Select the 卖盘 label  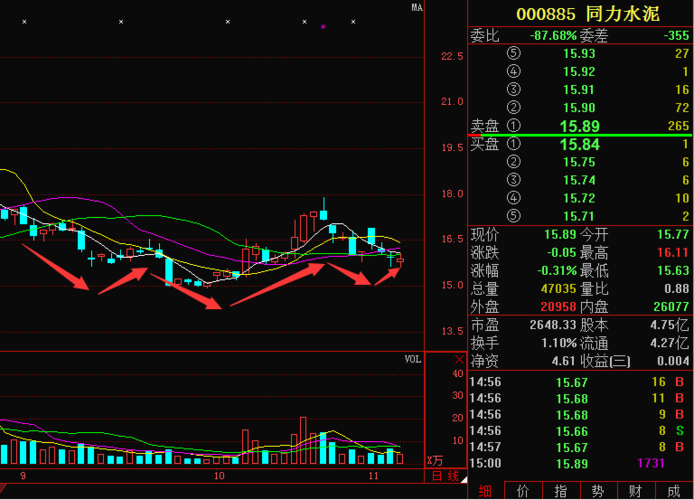pos(485,126)
